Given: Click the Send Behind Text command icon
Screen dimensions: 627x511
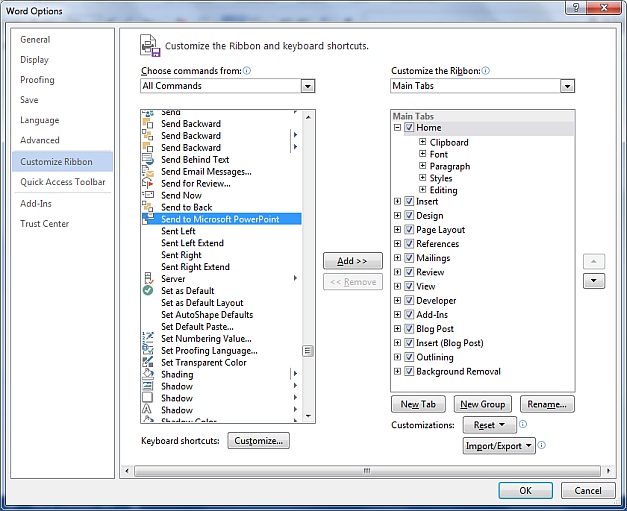Looking at the screenshot, I should point(148,160).
